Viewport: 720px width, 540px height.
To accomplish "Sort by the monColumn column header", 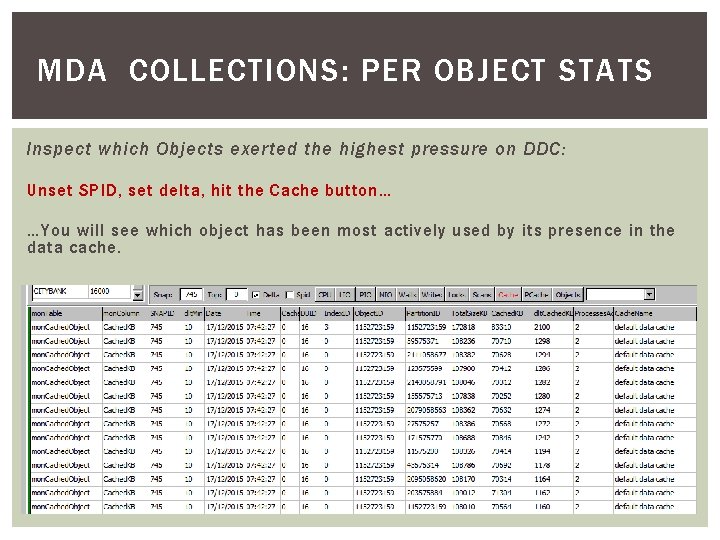I will [125, 314].
